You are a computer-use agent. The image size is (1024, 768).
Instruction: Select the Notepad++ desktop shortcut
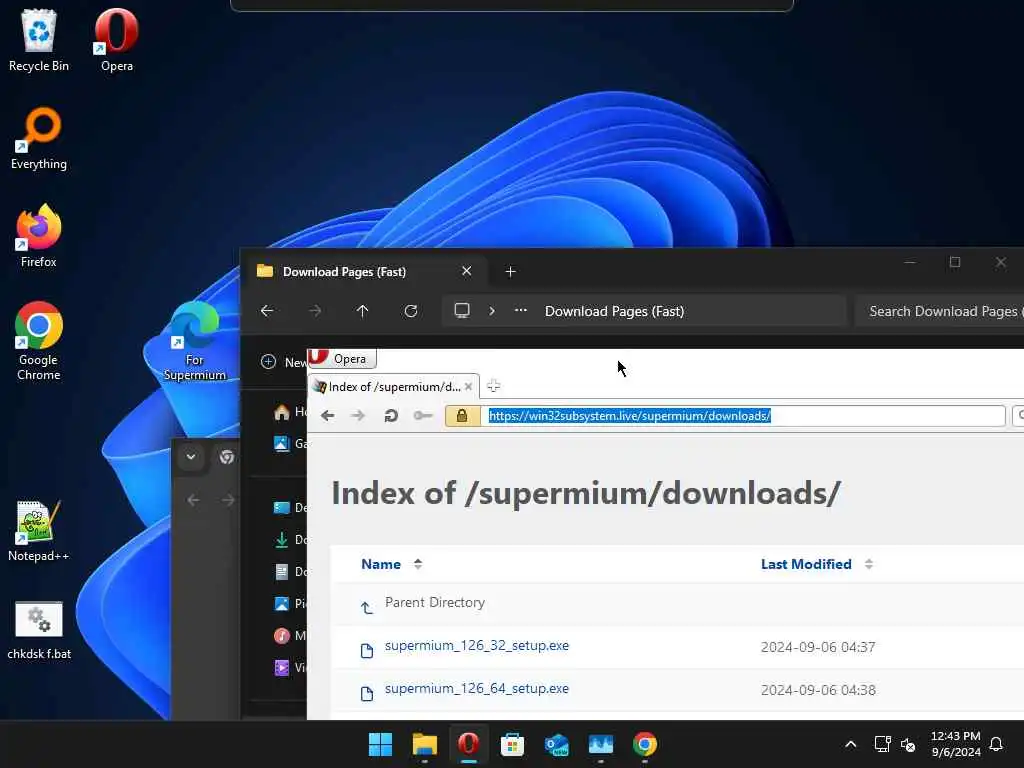click(39, 530)
